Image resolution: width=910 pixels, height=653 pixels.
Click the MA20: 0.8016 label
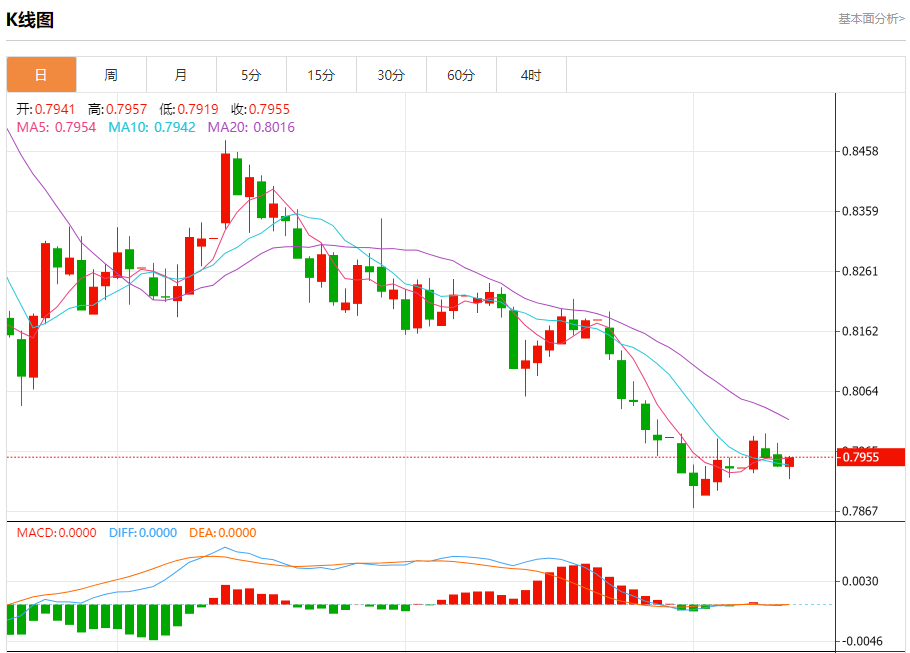click(251, 127)
